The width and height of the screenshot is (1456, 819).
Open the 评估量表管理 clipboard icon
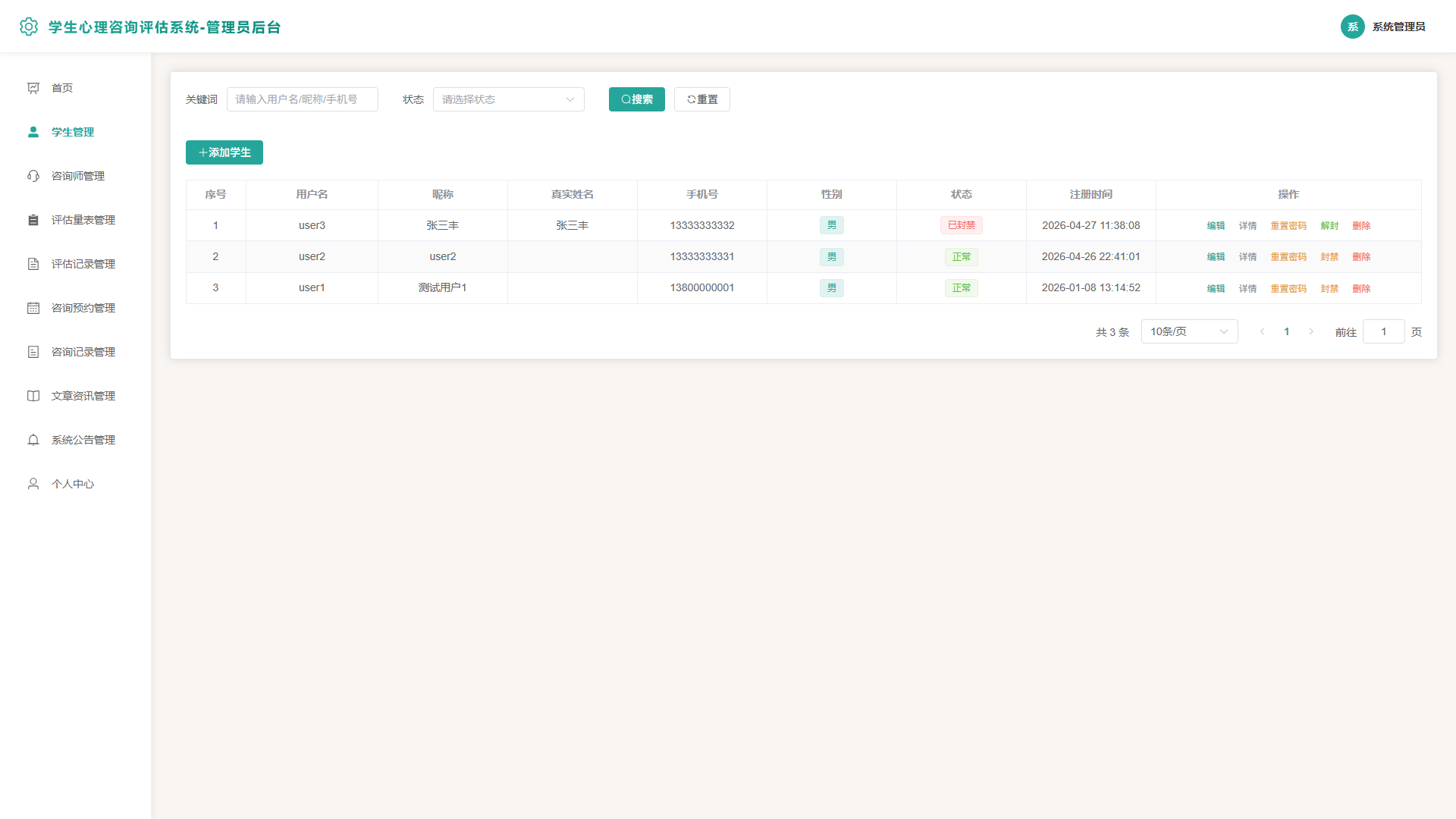[x=33, y=220]
